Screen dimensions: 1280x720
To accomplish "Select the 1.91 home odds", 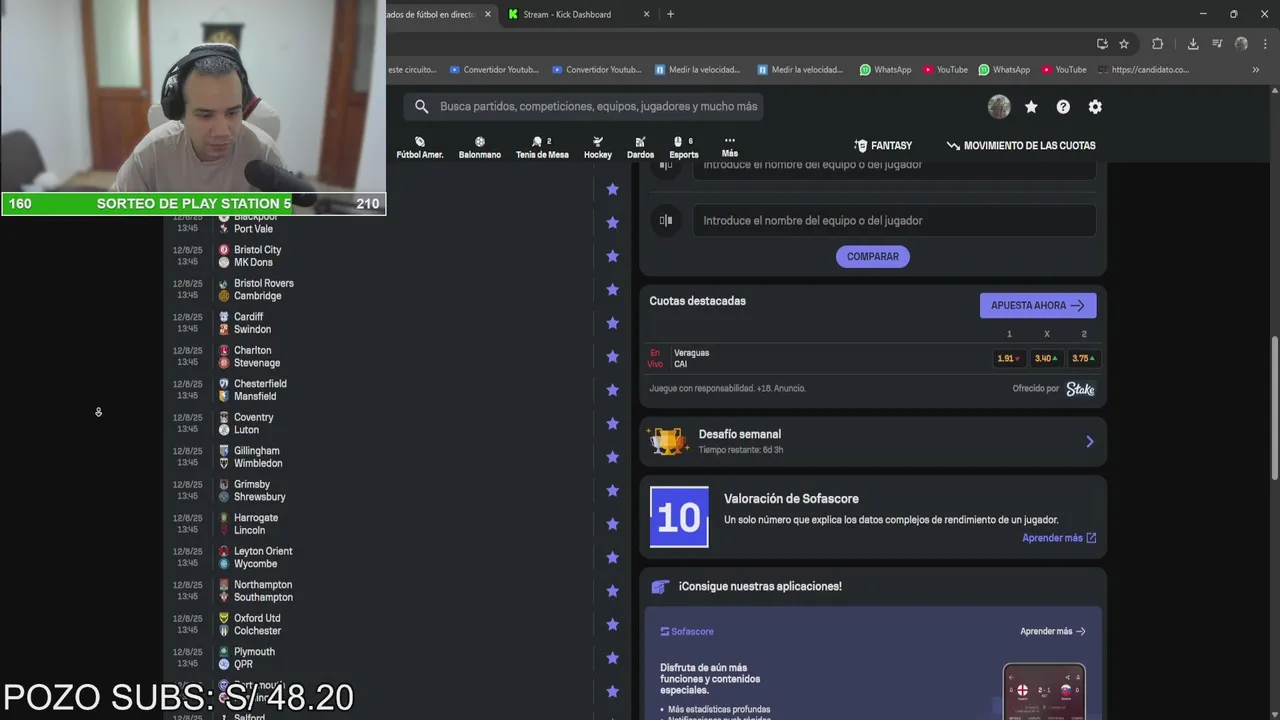I will pyautogui.click(x=1008, y=358).
